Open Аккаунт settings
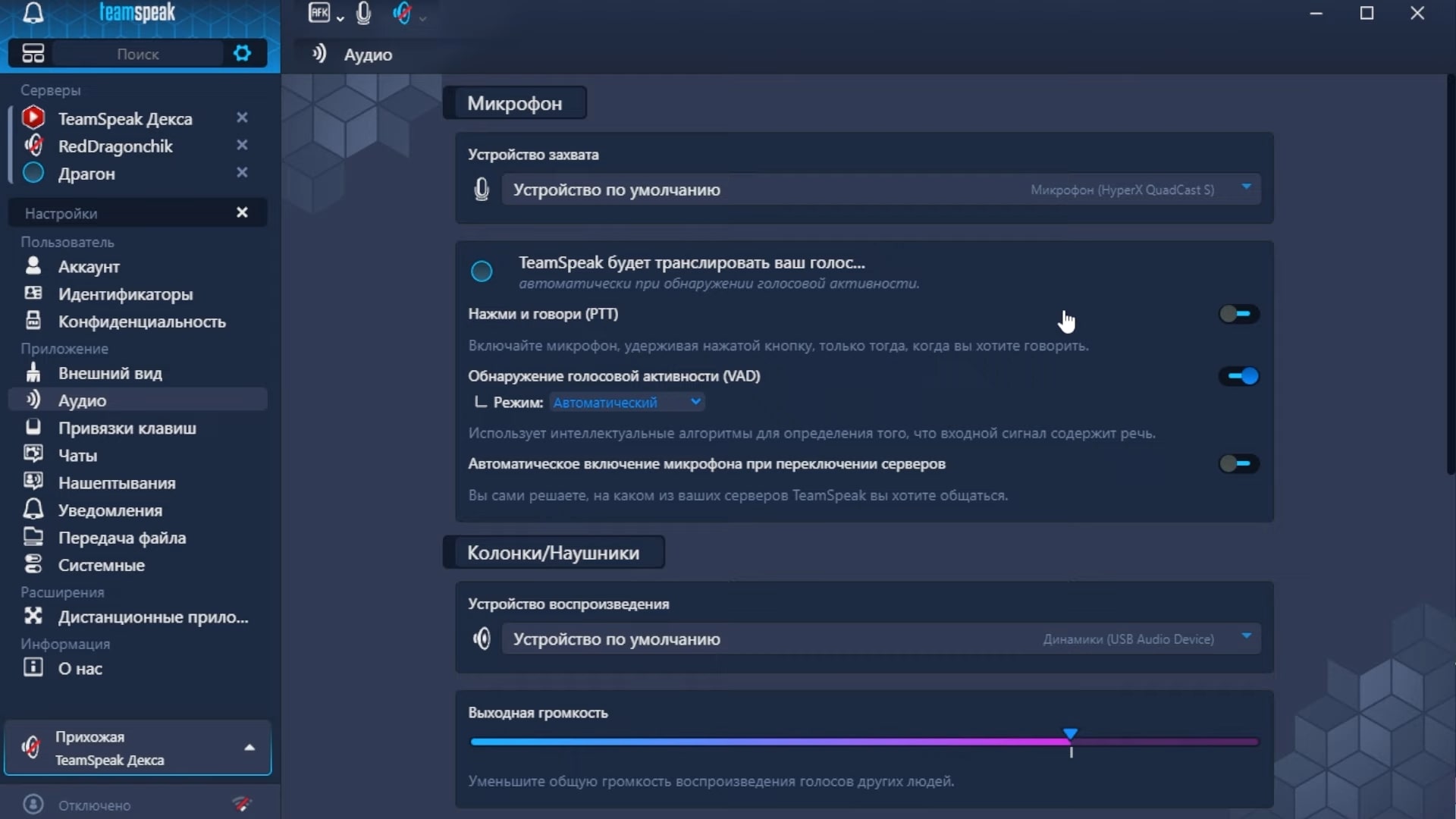The image size is (1456, 819). pos(138,266)
